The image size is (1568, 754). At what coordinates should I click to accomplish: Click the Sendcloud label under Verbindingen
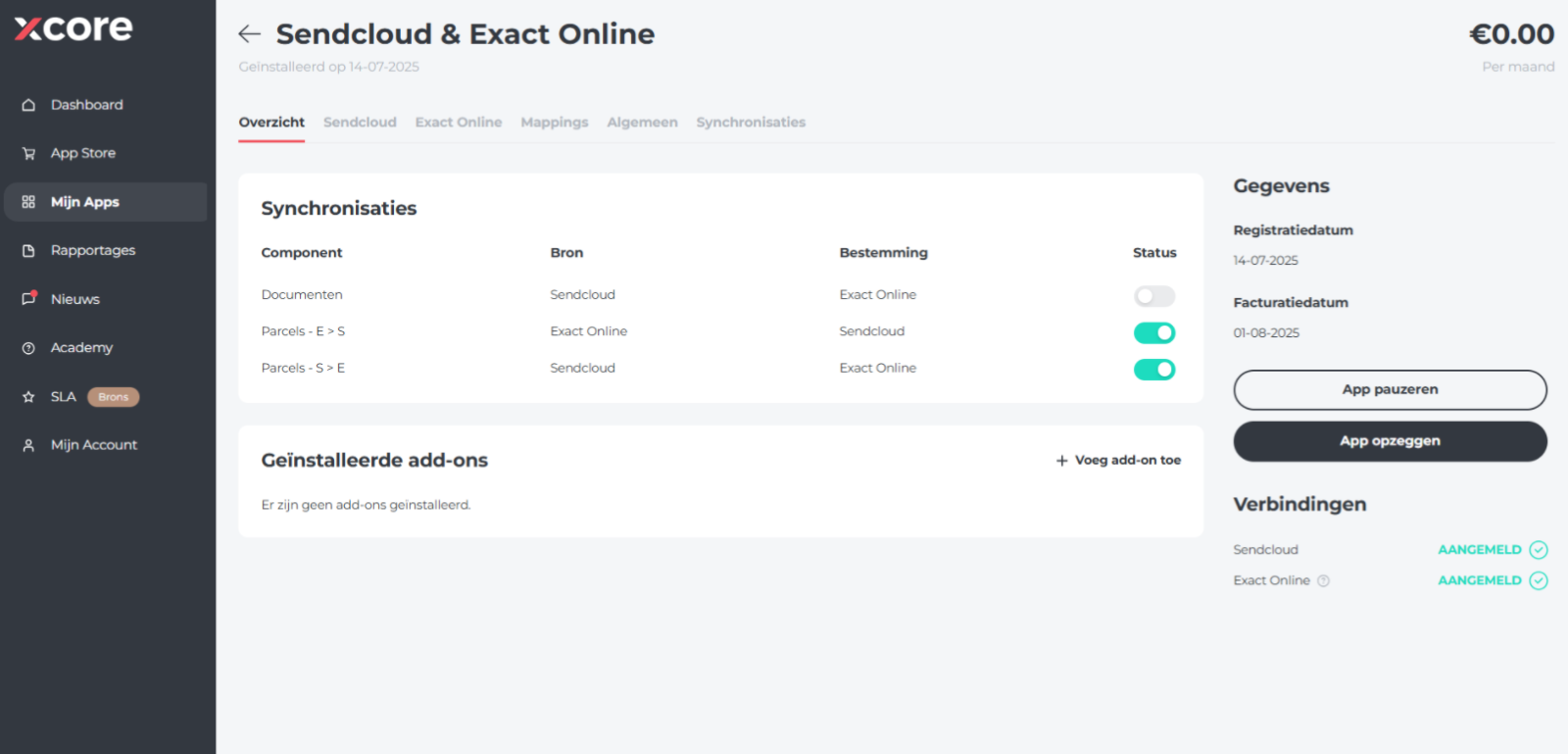coord(1265,550)
